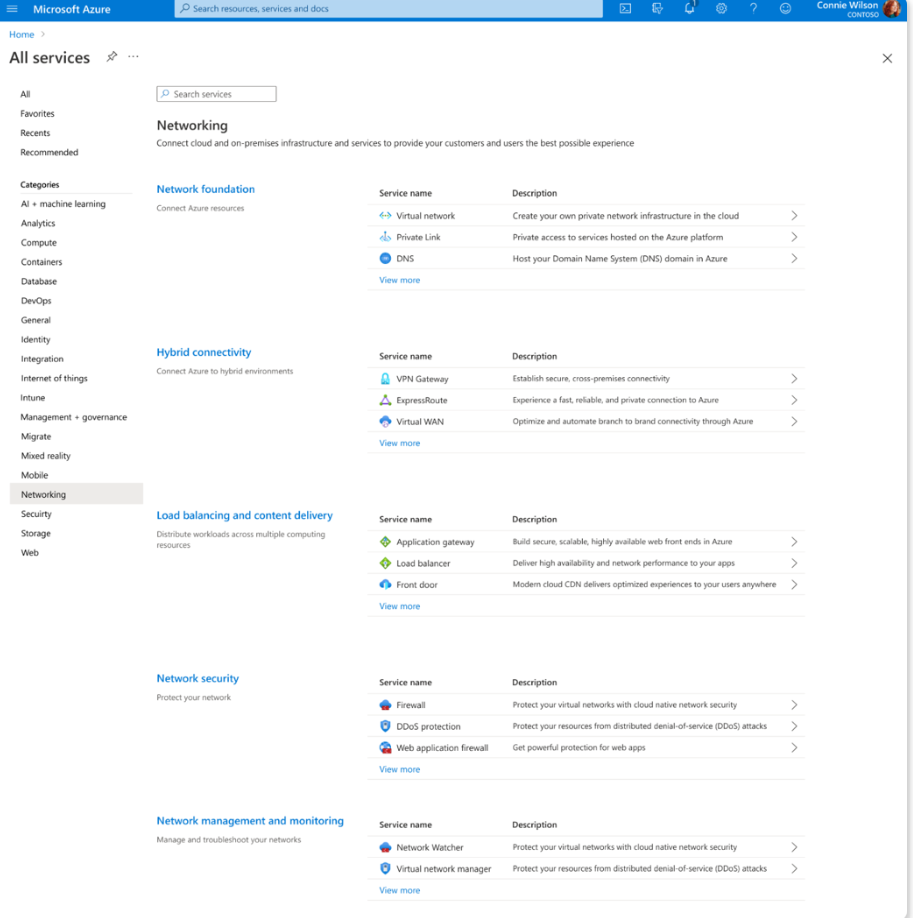The height and width of the screenshot is (918, 913).
Task: View more under Network foundation
Action: coord(399,280)
